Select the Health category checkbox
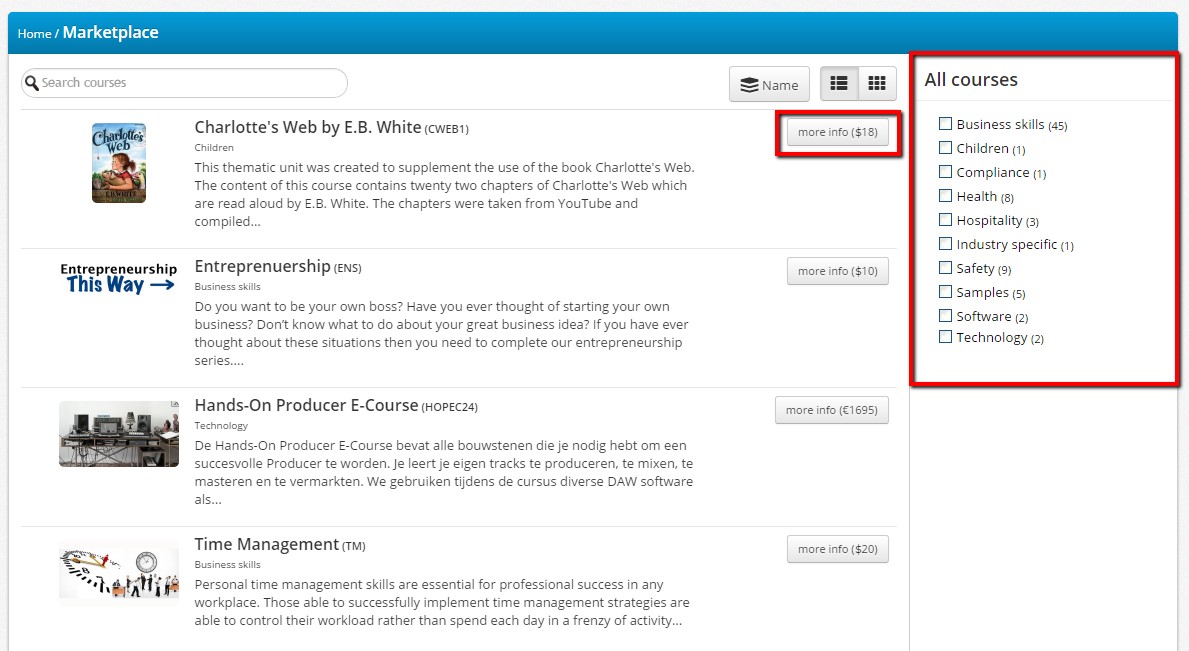The image size is (1189, 651). (x=945, y=196)
